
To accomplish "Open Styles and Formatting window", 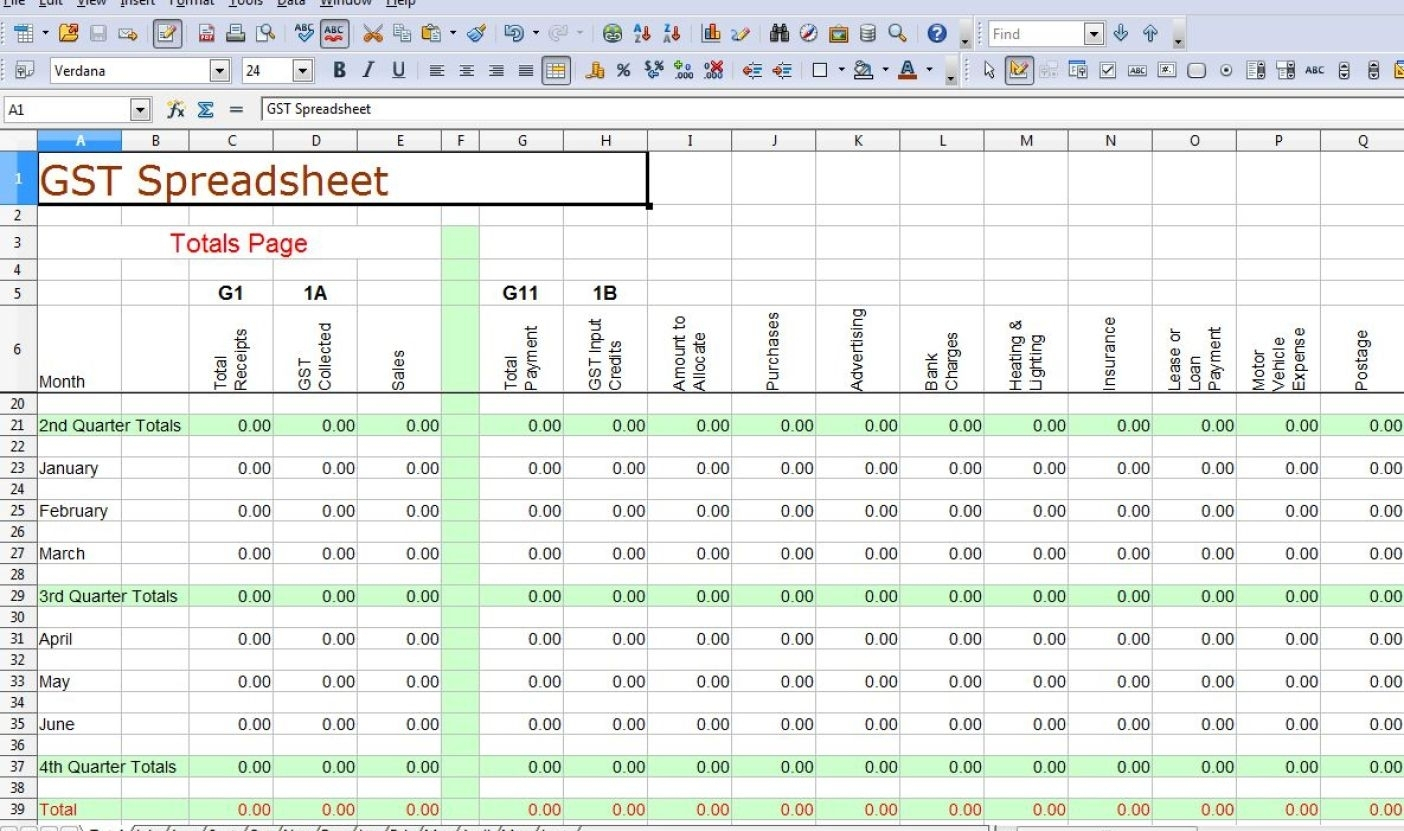I will (25, 71).
